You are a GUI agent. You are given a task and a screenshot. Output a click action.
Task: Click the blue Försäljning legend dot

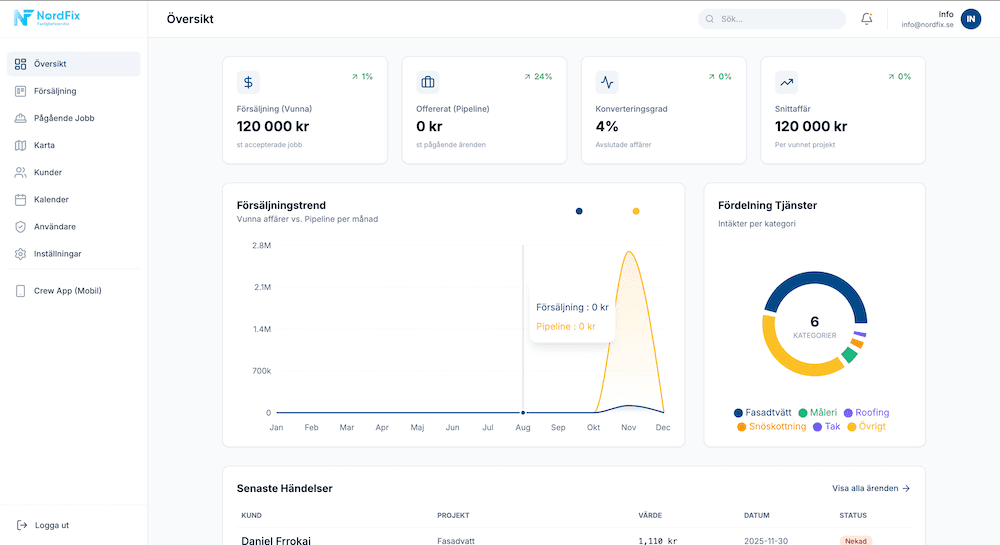[x=579, y=211]
